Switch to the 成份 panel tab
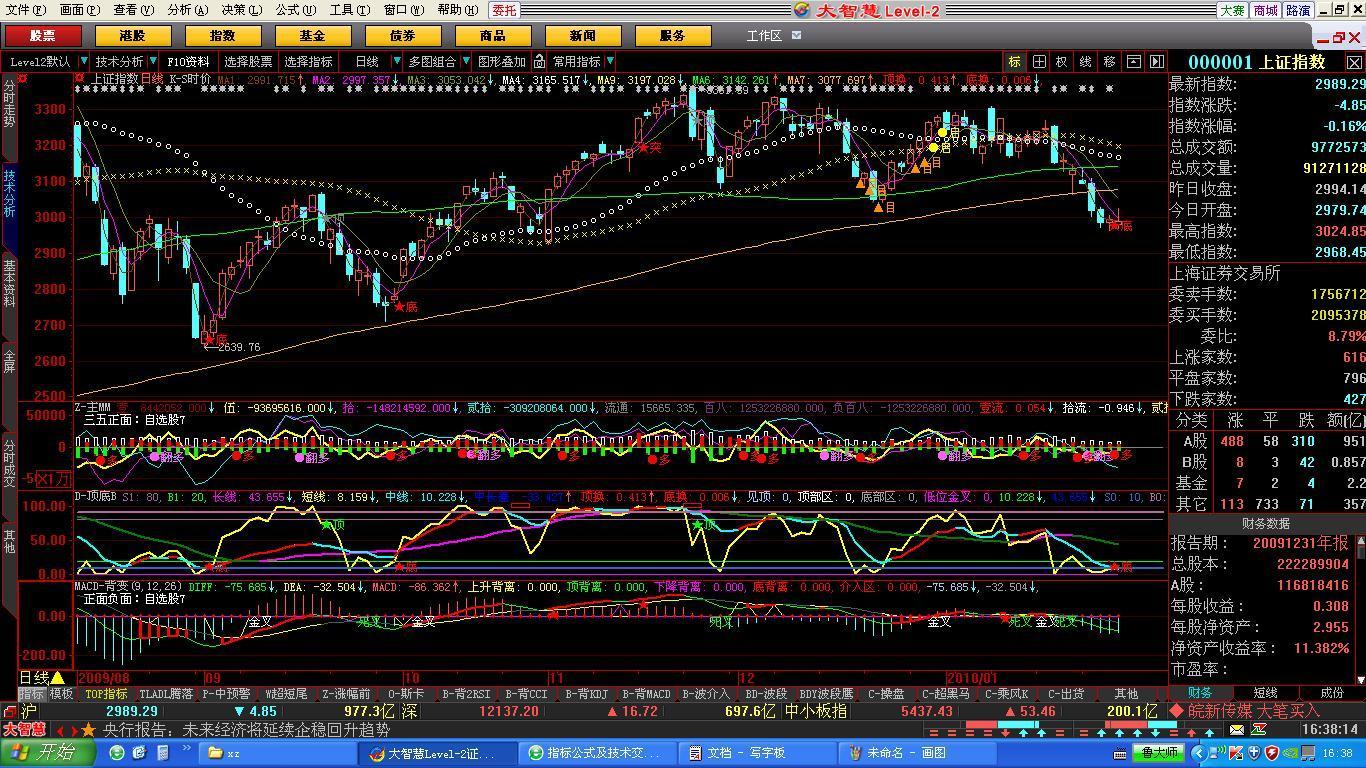This screenshot has height=768, width=1366. click(1332, 692)
